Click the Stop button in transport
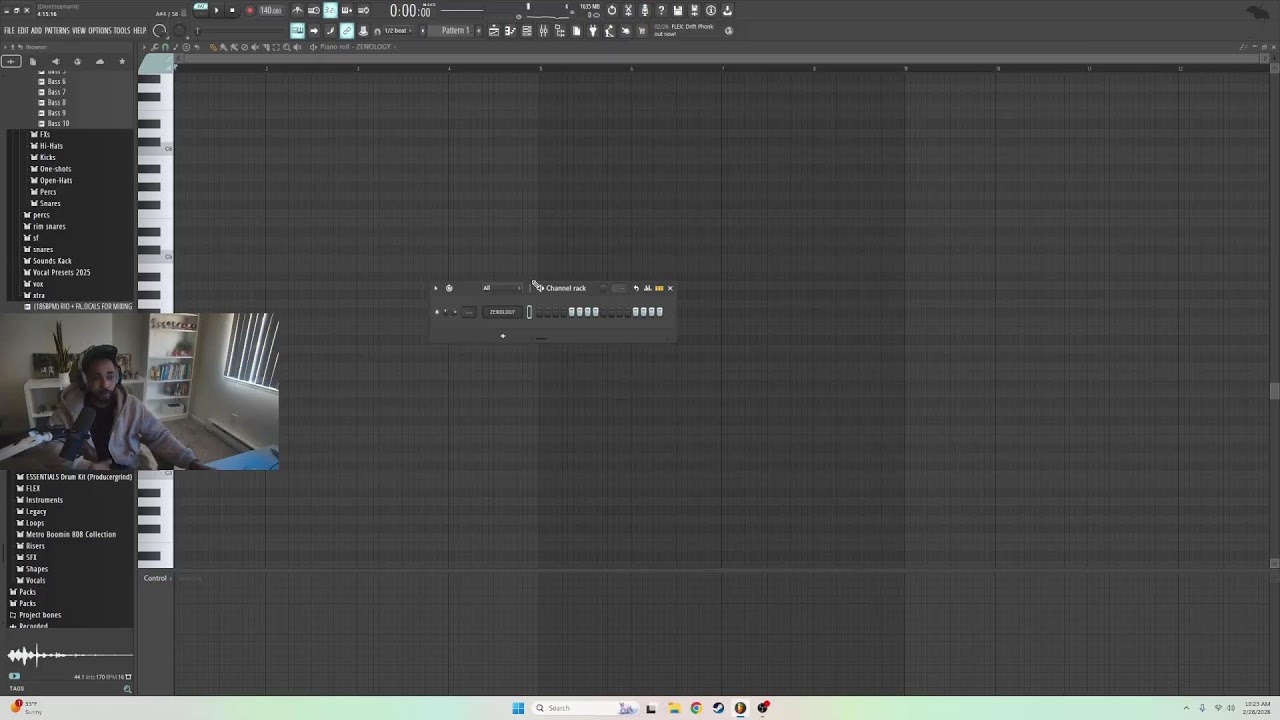The width and height of the screenshot is (1280, 720). coord(232,10)
